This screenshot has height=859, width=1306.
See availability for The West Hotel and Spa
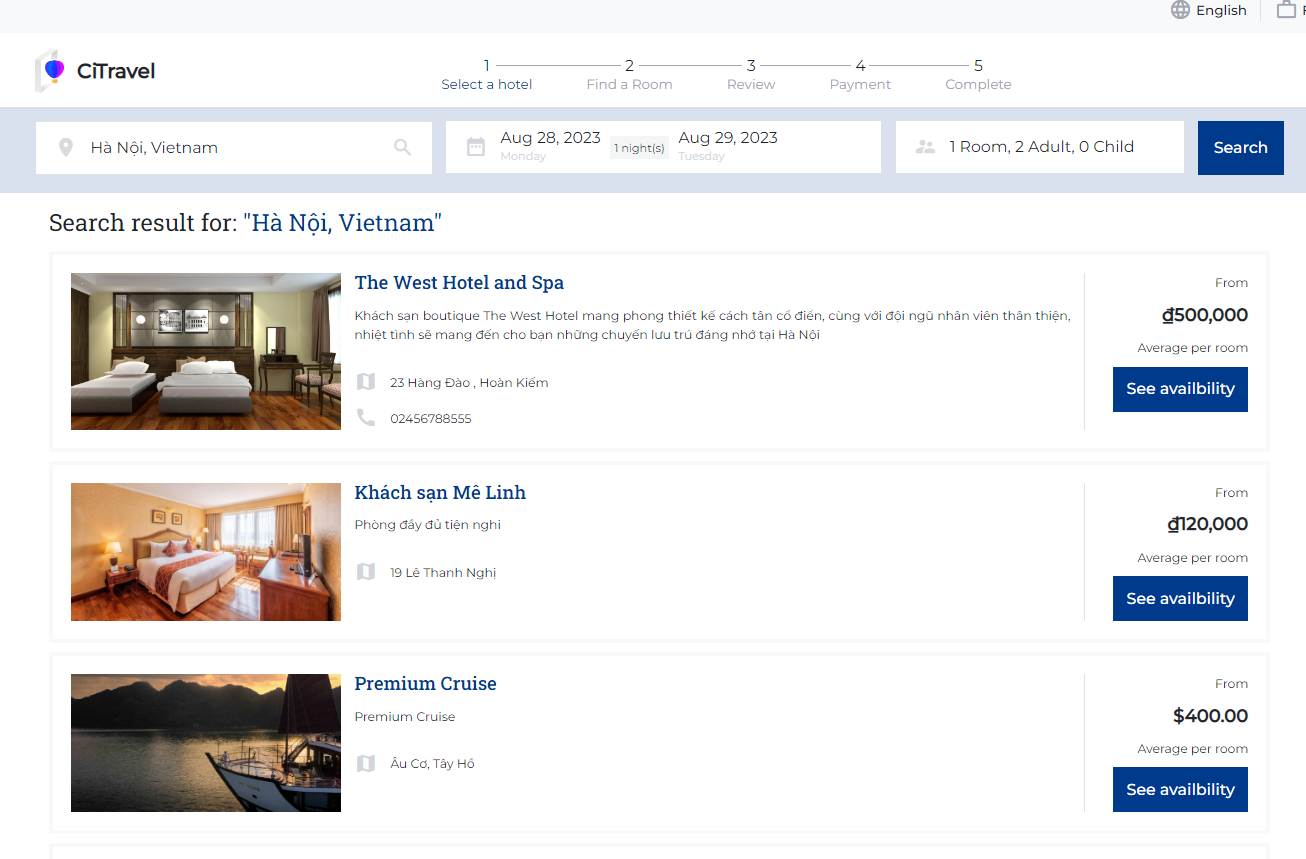click(x=1180, y=389)
